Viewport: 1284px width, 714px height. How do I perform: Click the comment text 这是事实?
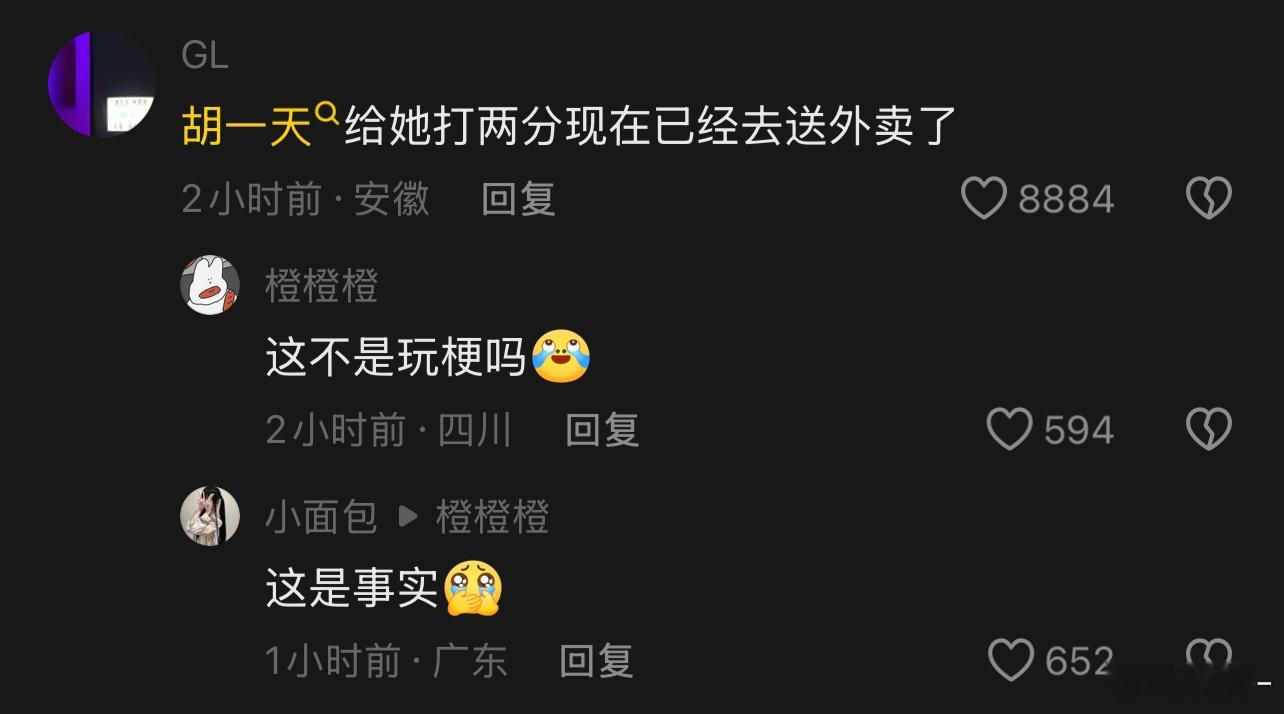tap(352, 588)
